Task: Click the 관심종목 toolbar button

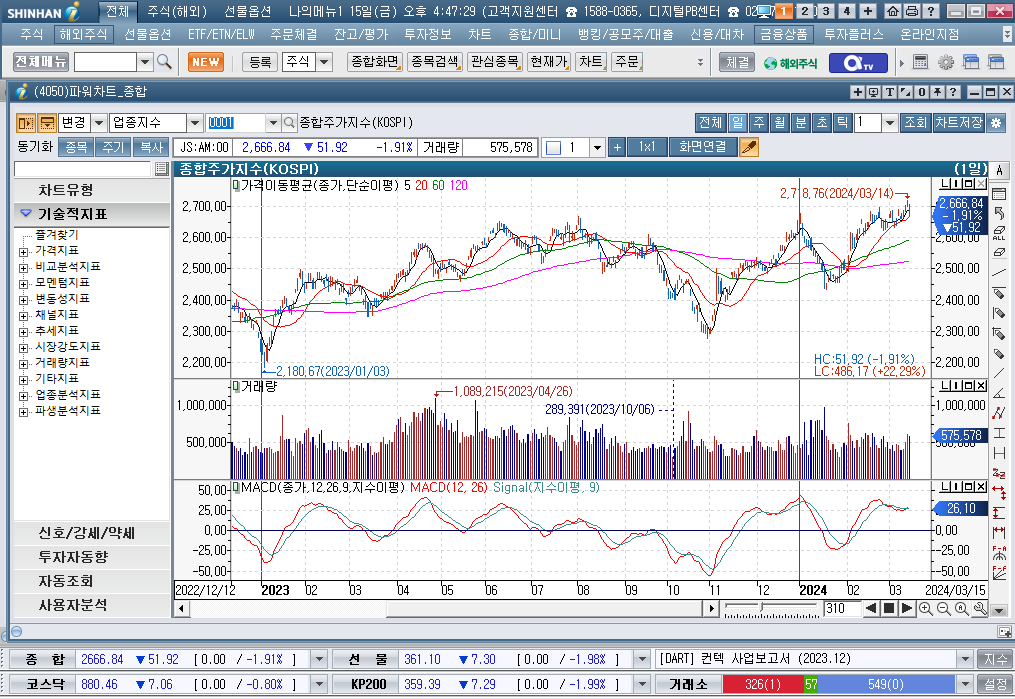Action: click(495, 62)
